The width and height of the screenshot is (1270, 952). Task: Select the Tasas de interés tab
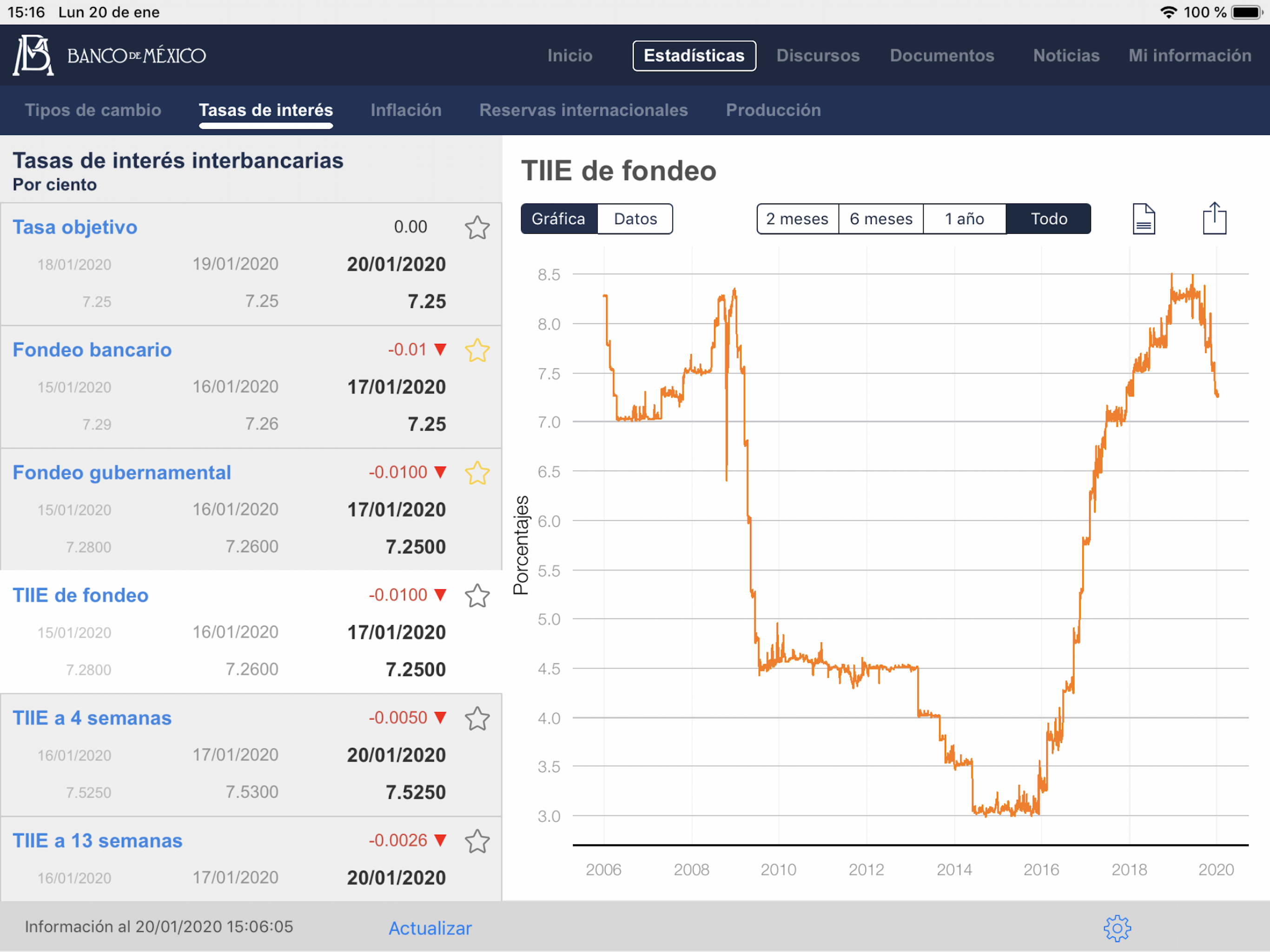pyautogui.click(x=266, y=110)
